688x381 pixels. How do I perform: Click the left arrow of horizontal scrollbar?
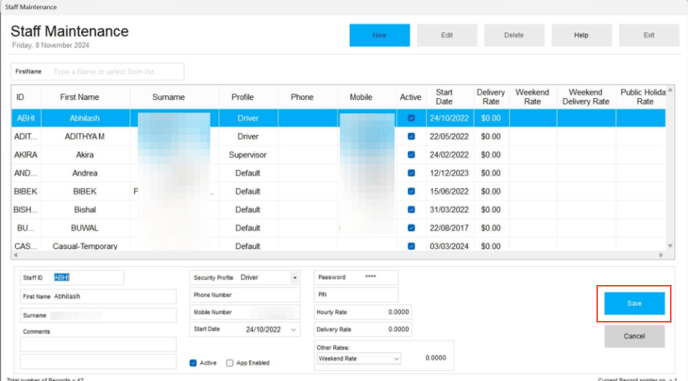click(x=15, y=255)
